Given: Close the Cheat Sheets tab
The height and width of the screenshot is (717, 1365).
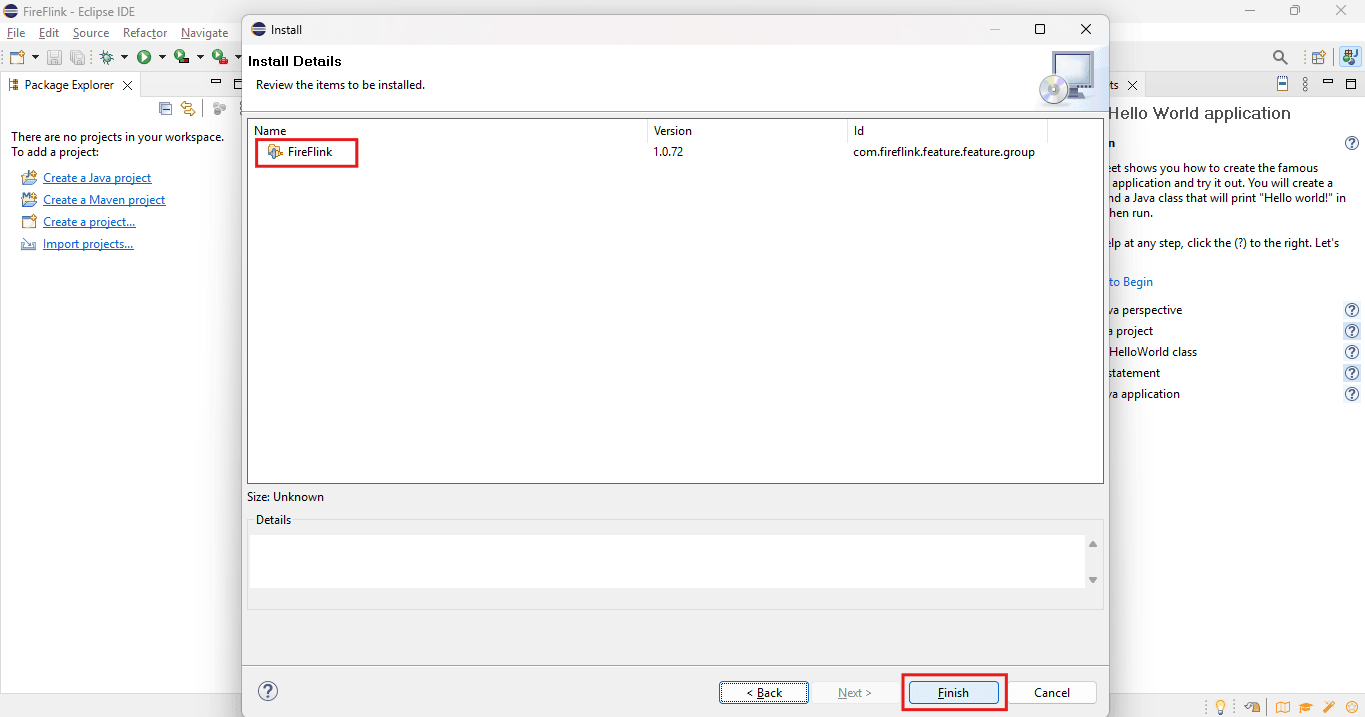Looking at the screenshot, I should [x=1131, y=86].
